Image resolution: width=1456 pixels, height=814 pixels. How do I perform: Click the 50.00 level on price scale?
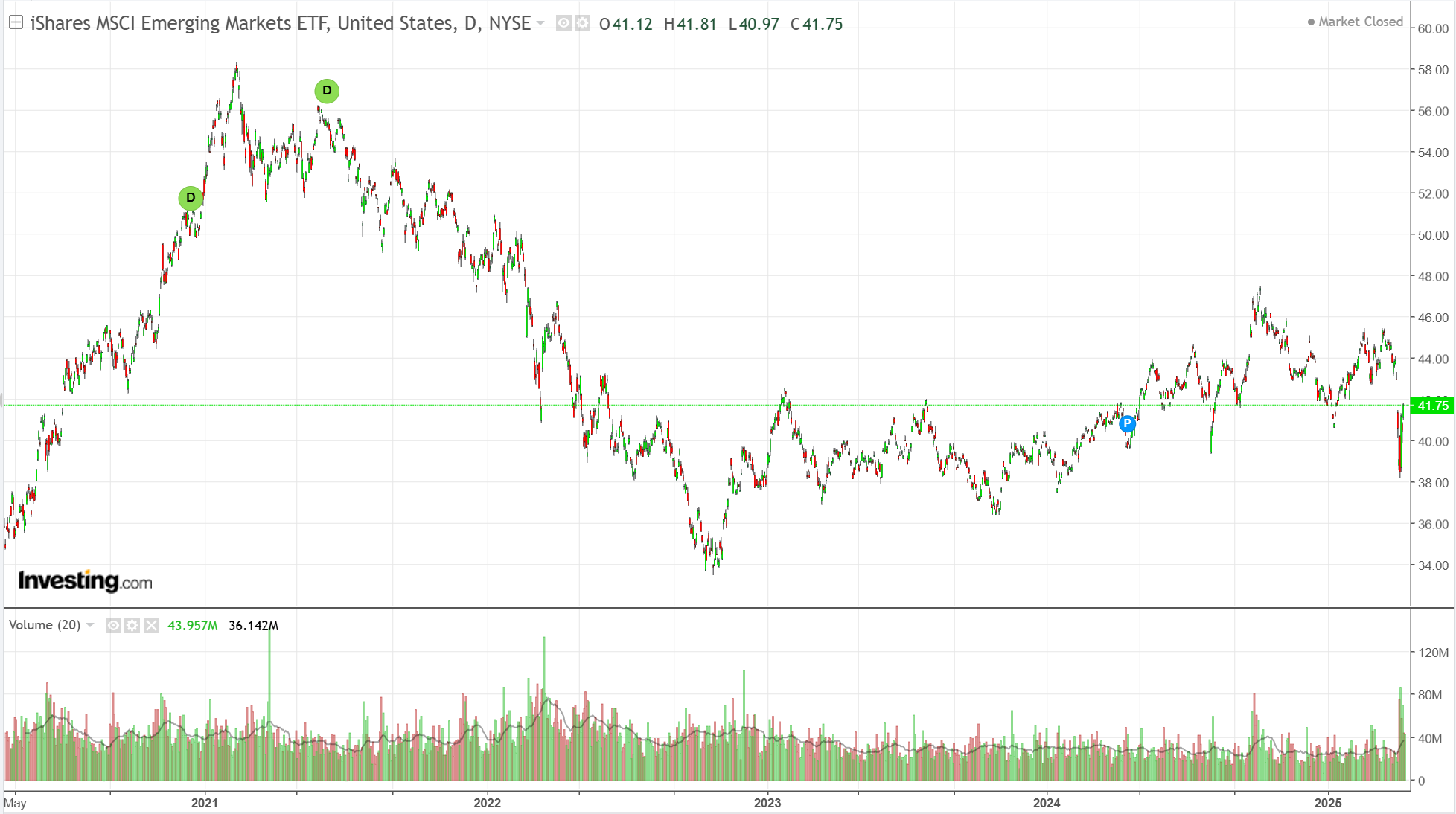click(x=1432, y=235)
